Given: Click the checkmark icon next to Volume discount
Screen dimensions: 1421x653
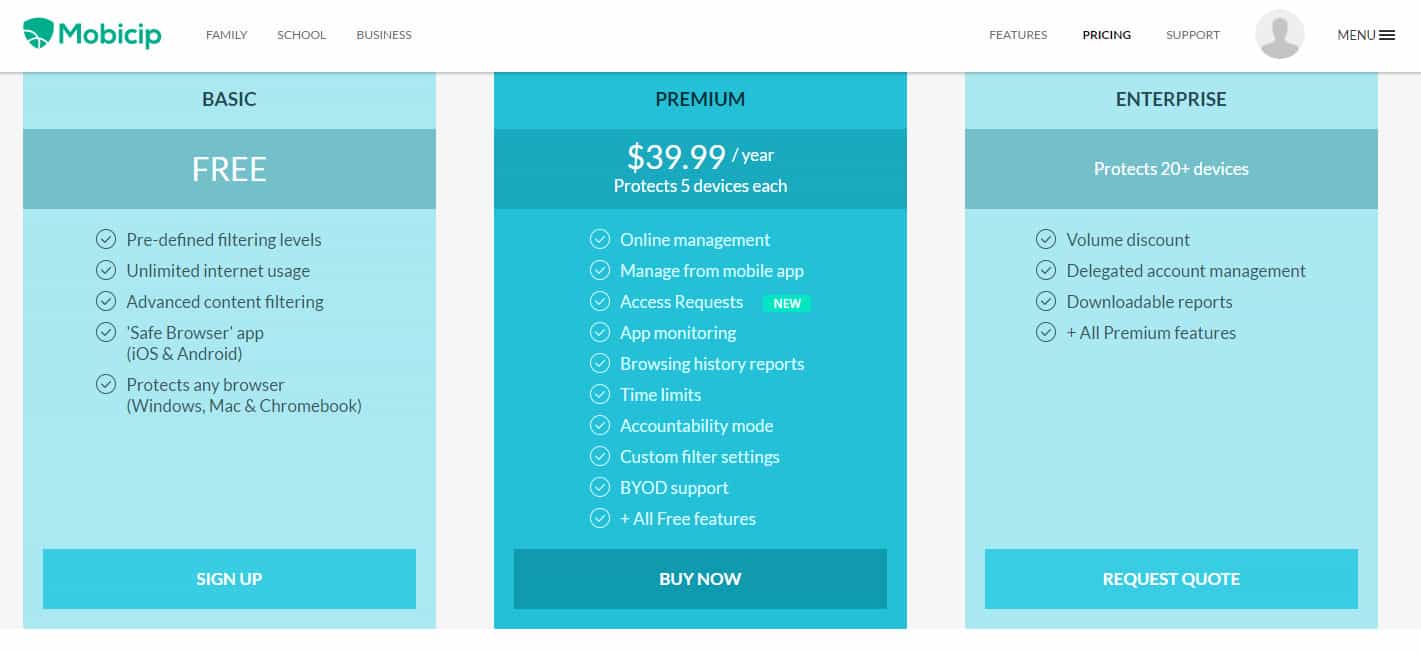Looking at the screenshot, I should pos(1046,239).
